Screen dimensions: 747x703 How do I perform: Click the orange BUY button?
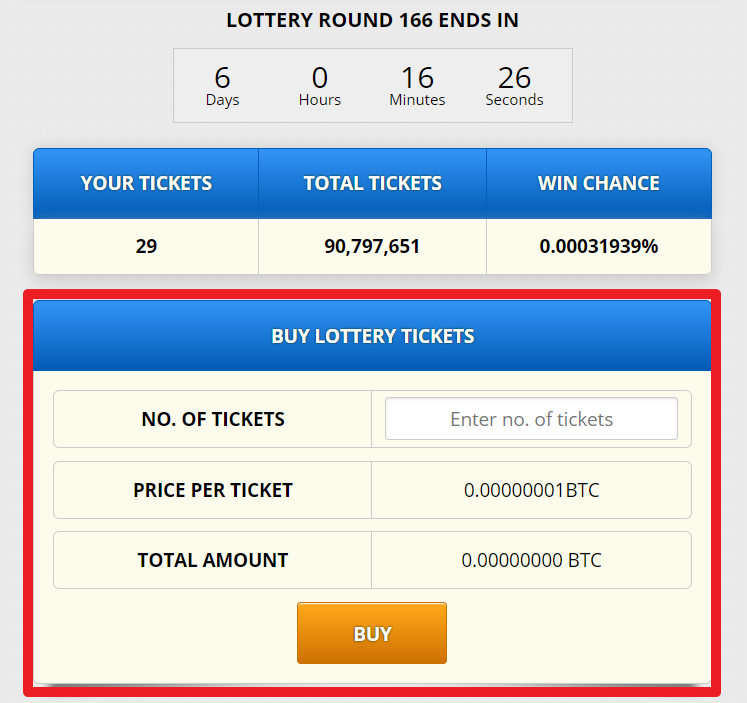tap(372, 633)
